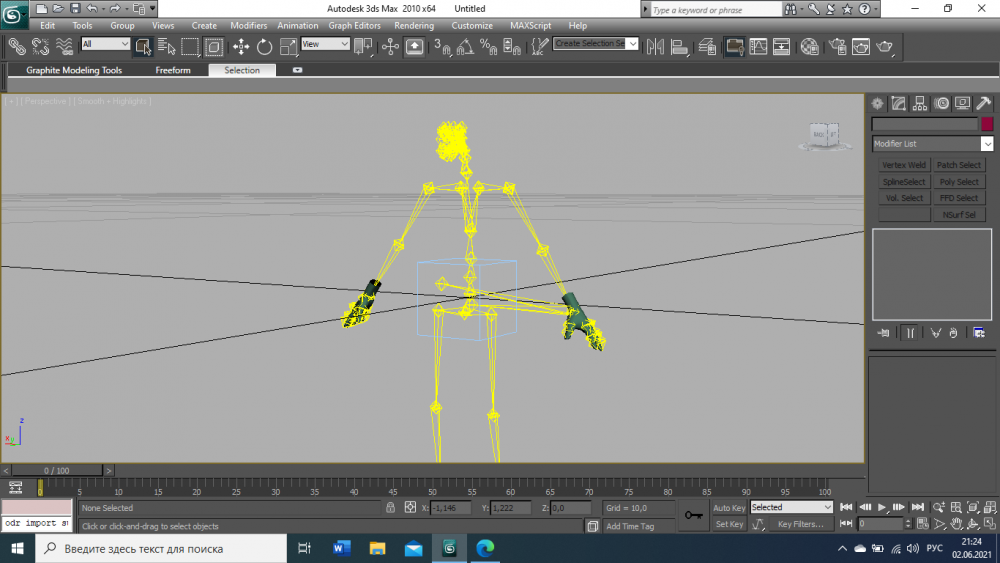Switch to the Freeform ribbon tab

[x=173, y=71]
